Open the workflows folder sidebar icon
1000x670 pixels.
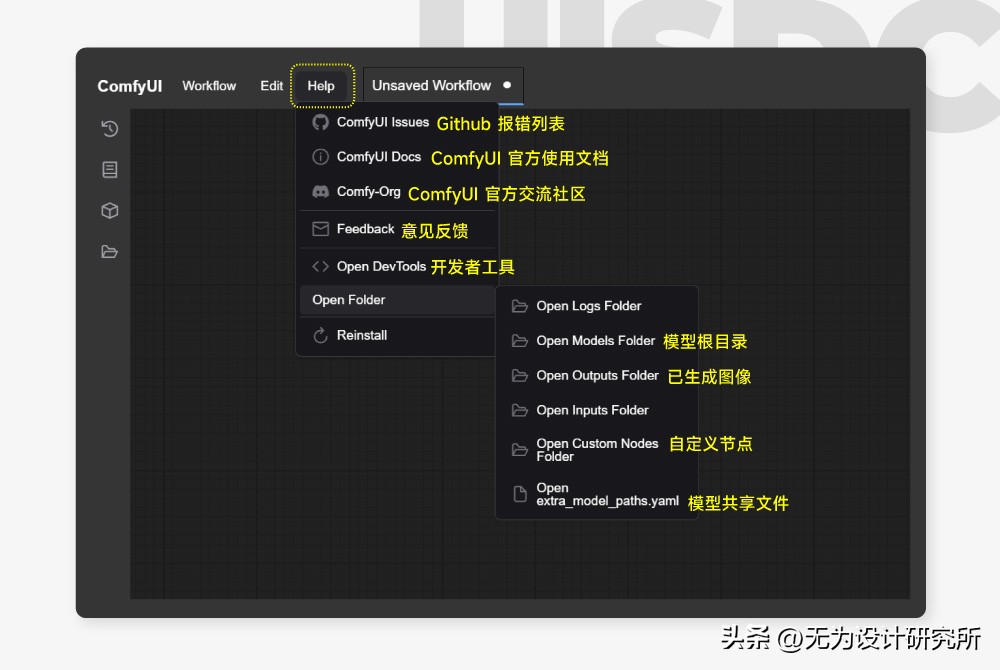[110, 252]
